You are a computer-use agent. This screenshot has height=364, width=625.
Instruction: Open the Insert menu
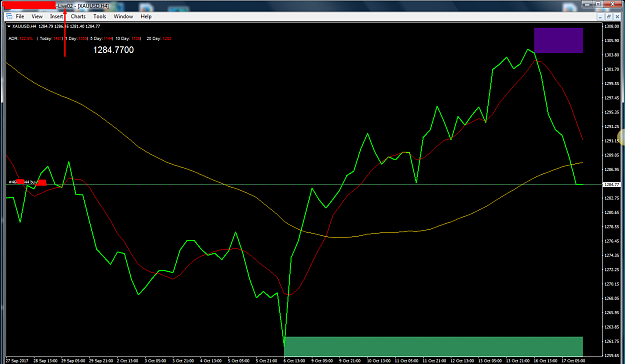coord(56,16)
